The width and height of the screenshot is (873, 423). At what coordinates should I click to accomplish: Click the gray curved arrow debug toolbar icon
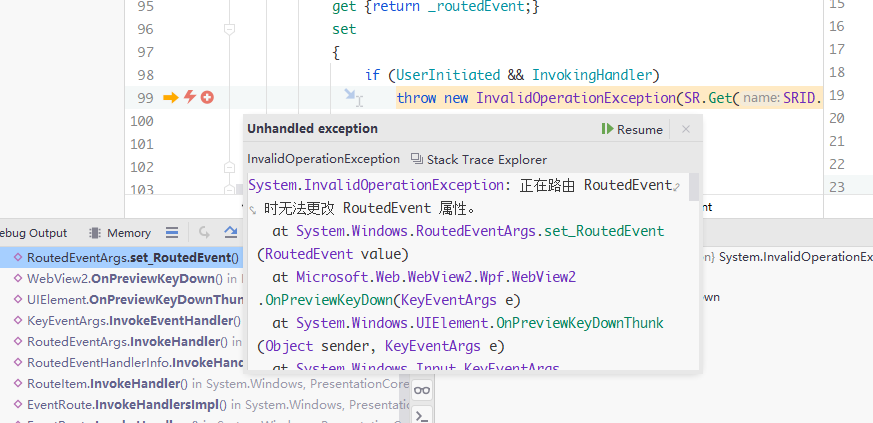(204, 232)
